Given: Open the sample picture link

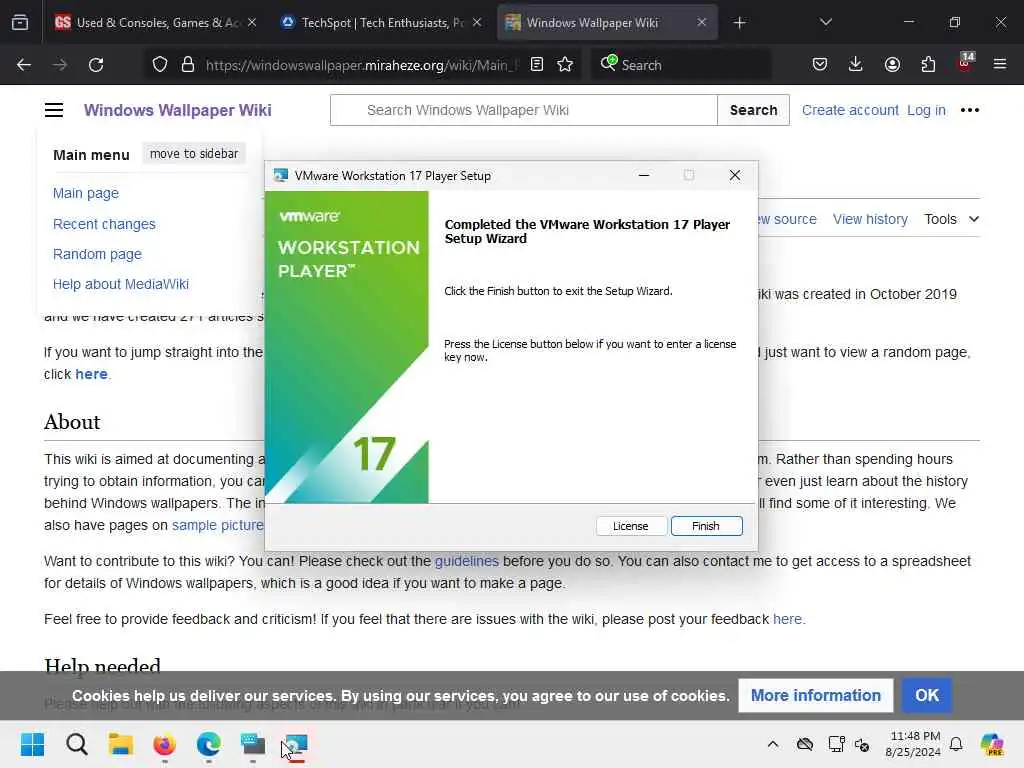Looking at the screenshot, I should coord(218,525).
